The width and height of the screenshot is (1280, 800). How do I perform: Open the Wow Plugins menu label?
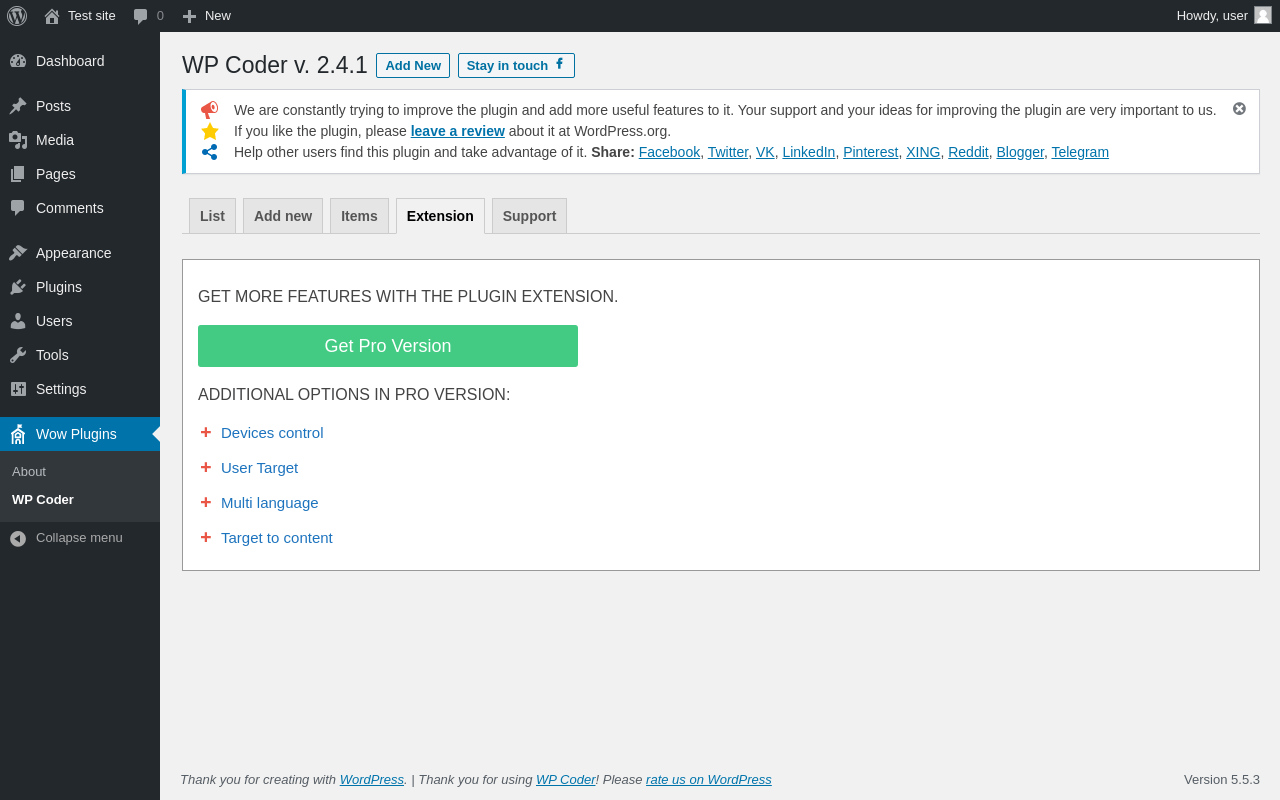click(76, 434)
